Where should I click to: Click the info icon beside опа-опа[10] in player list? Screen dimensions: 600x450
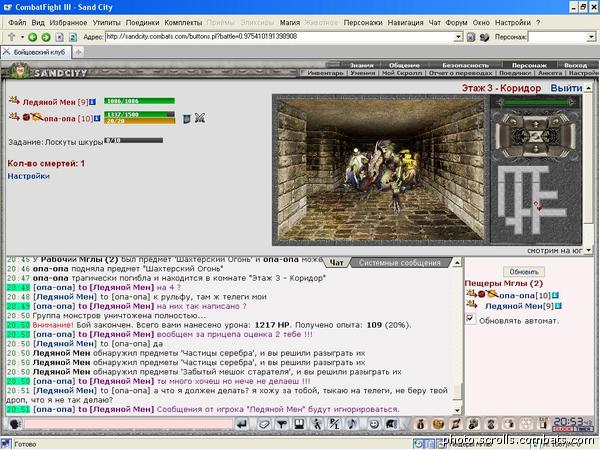(x=555, y=295)
